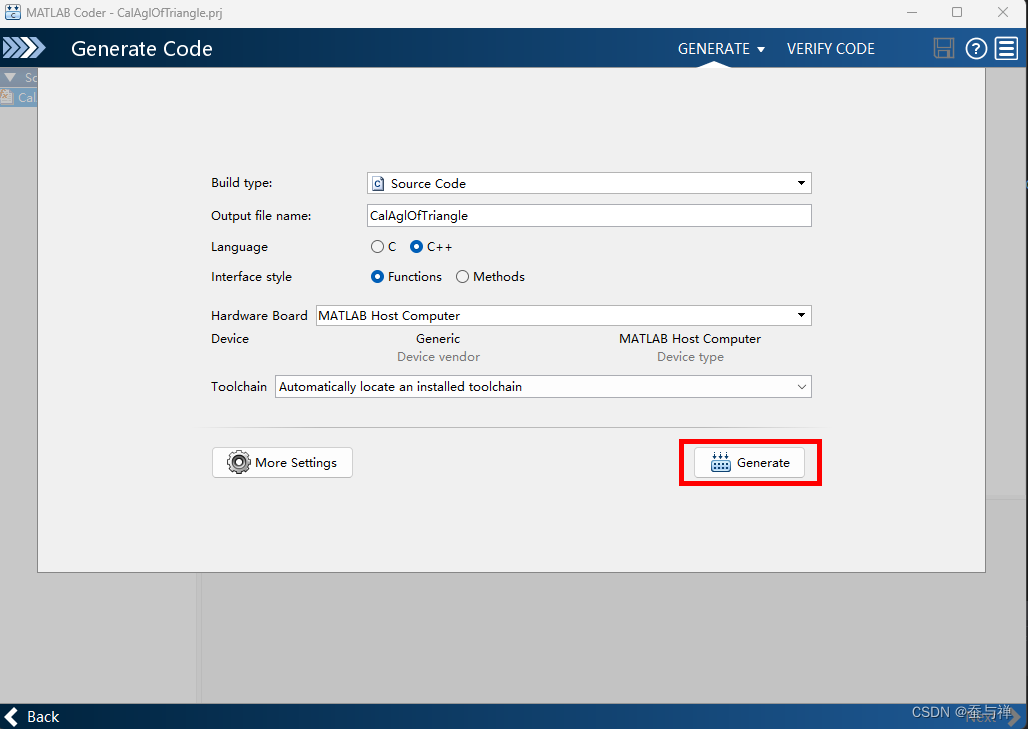The height and width of the screenshot is (729, 1028).
Task: Open the GENERATE dropdown arrow
Action: pyautogui.click(x=761, y=49)
